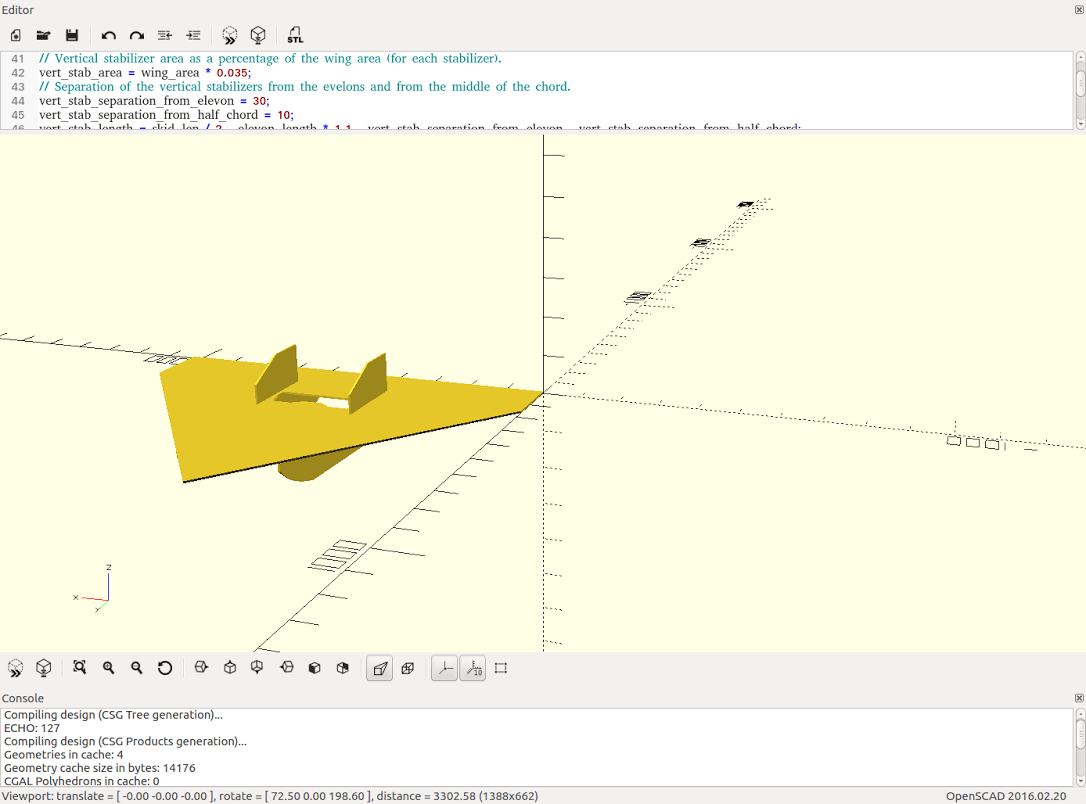The height and width of the screenshot is (804, 1086).
Task: Switch to the Bottom view
Action: [257, 668]
